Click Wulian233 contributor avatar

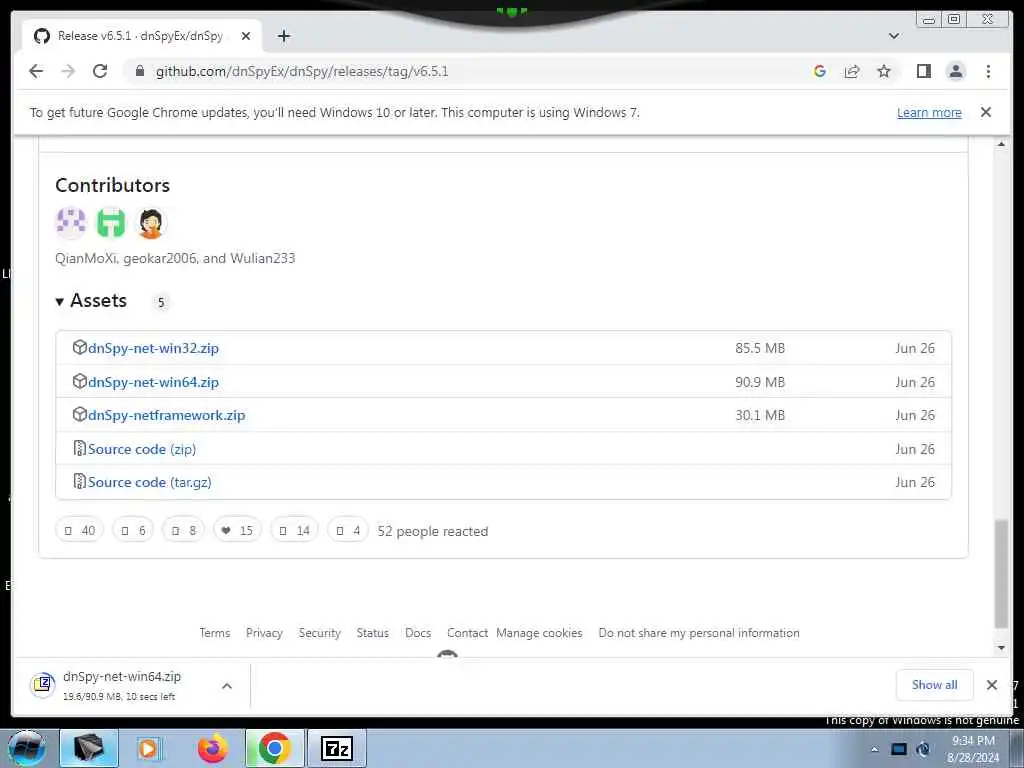point(151,223)
